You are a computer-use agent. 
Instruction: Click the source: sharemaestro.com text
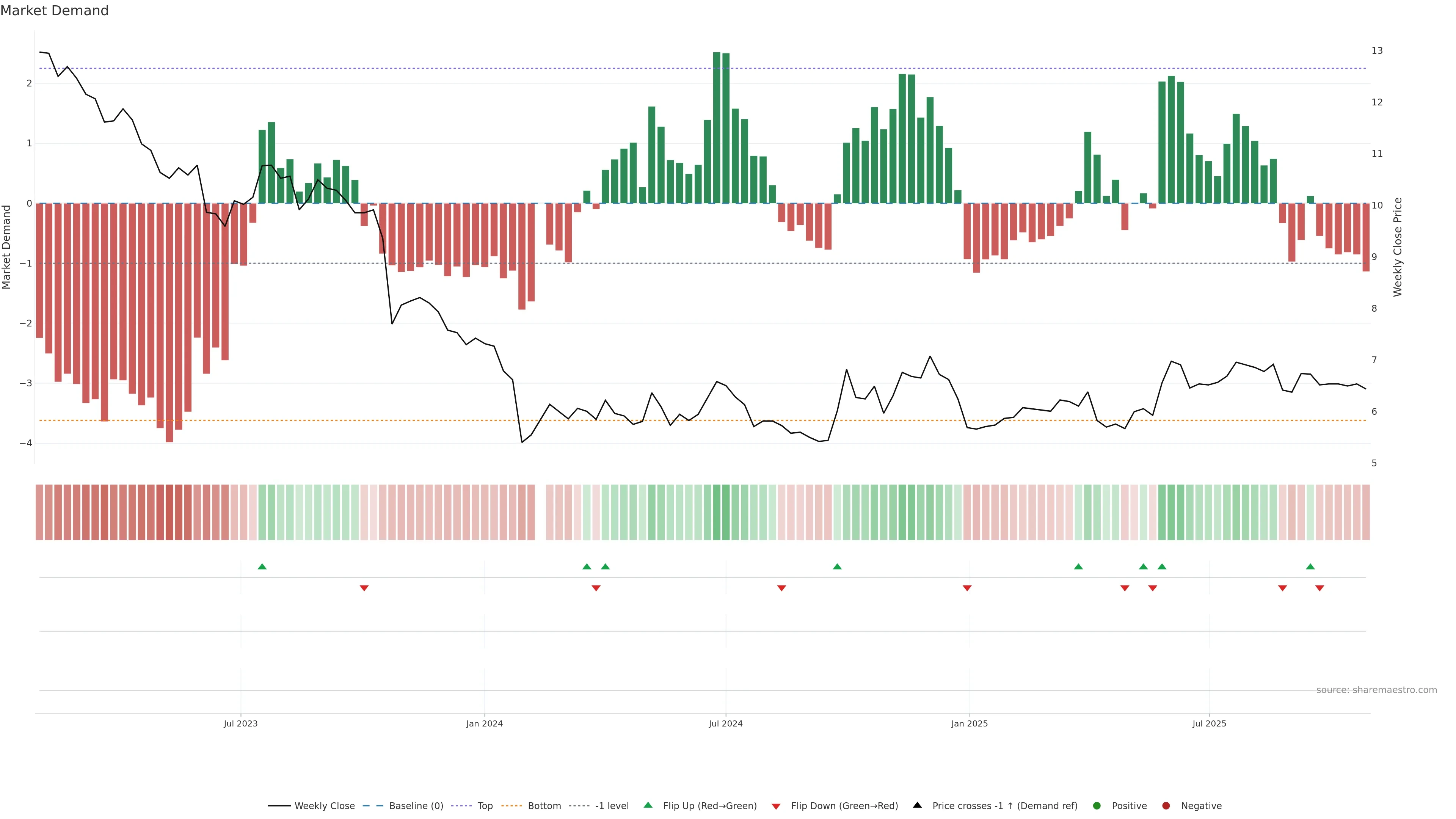click(x=1376, y=690)
